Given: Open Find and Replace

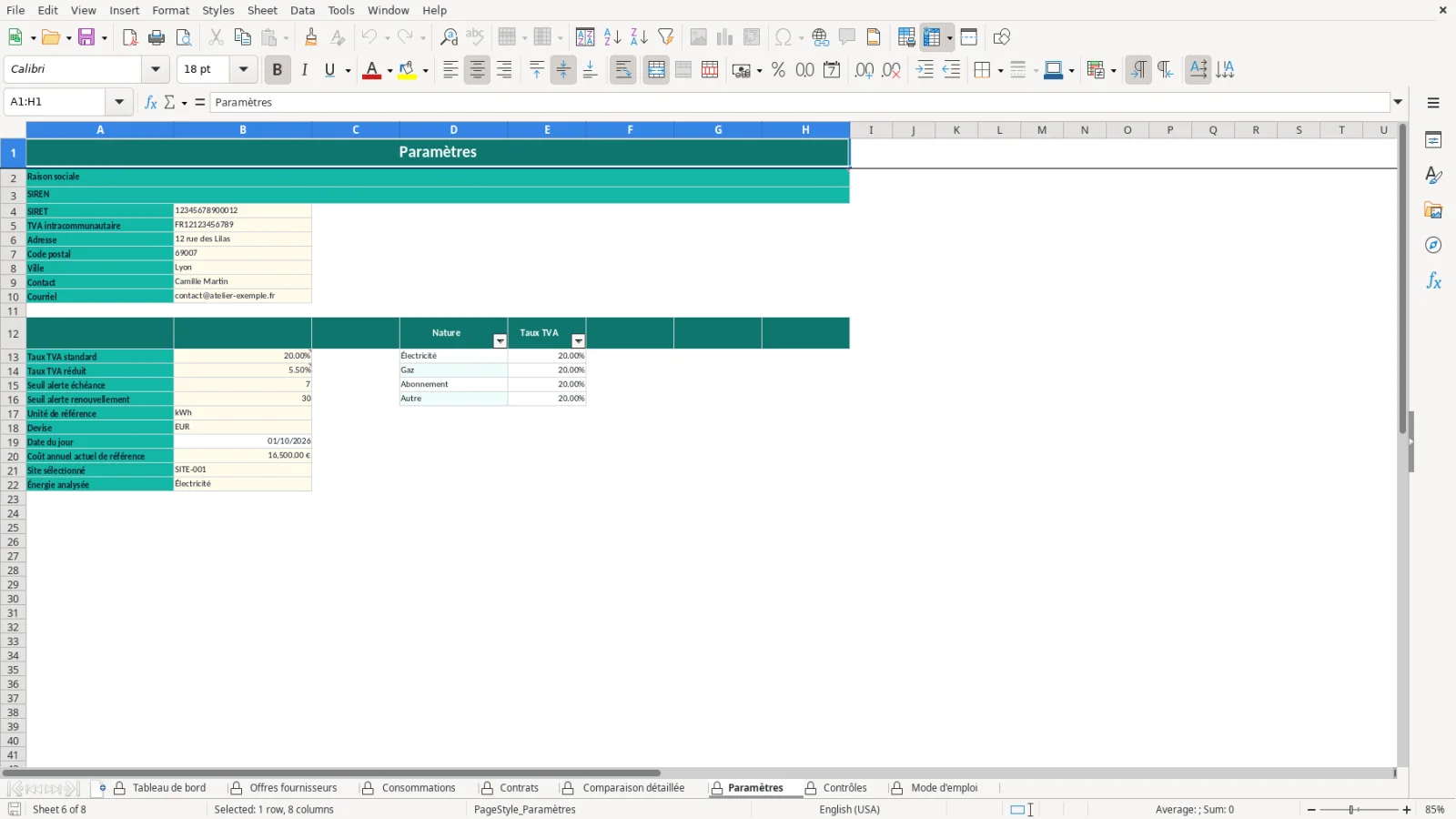Looking at the screenshot, I should coord(449,37).
